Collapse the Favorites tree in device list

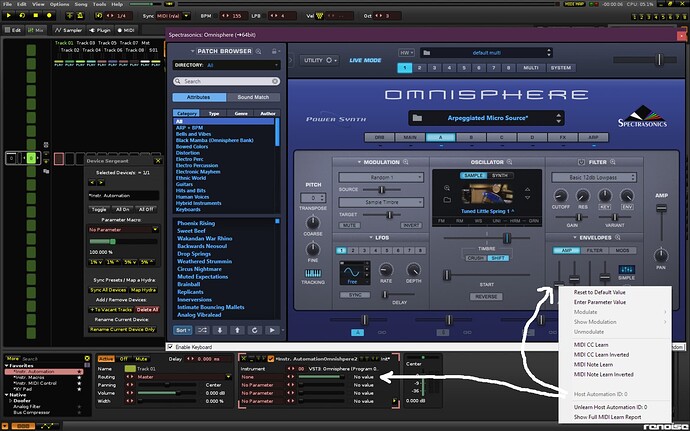(x=7, y=365)
